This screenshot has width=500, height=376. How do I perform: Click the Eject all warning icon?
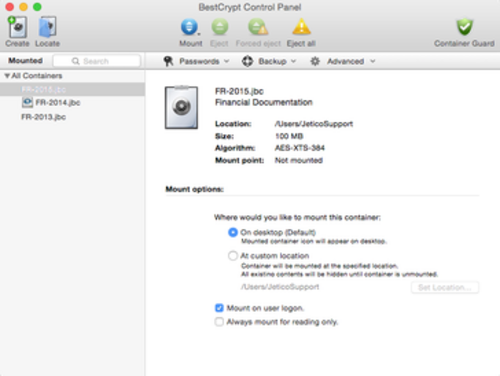coord(301,27)
